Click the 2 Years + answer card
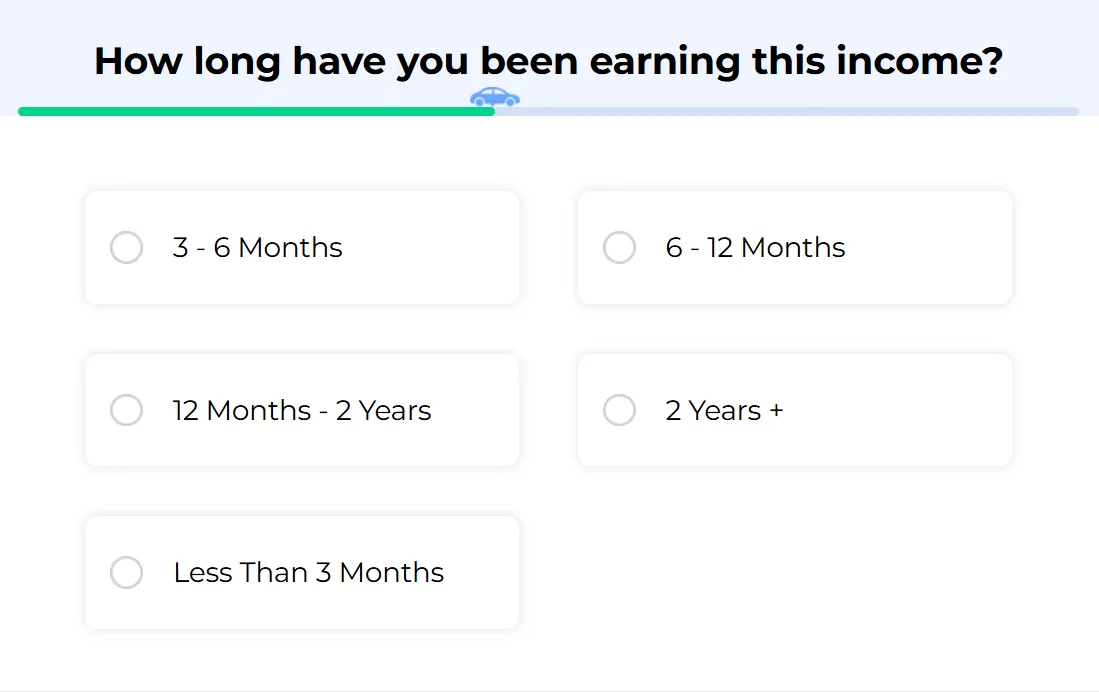The height and width of the screenshot is (692, 1099). [x=793, y=410]
